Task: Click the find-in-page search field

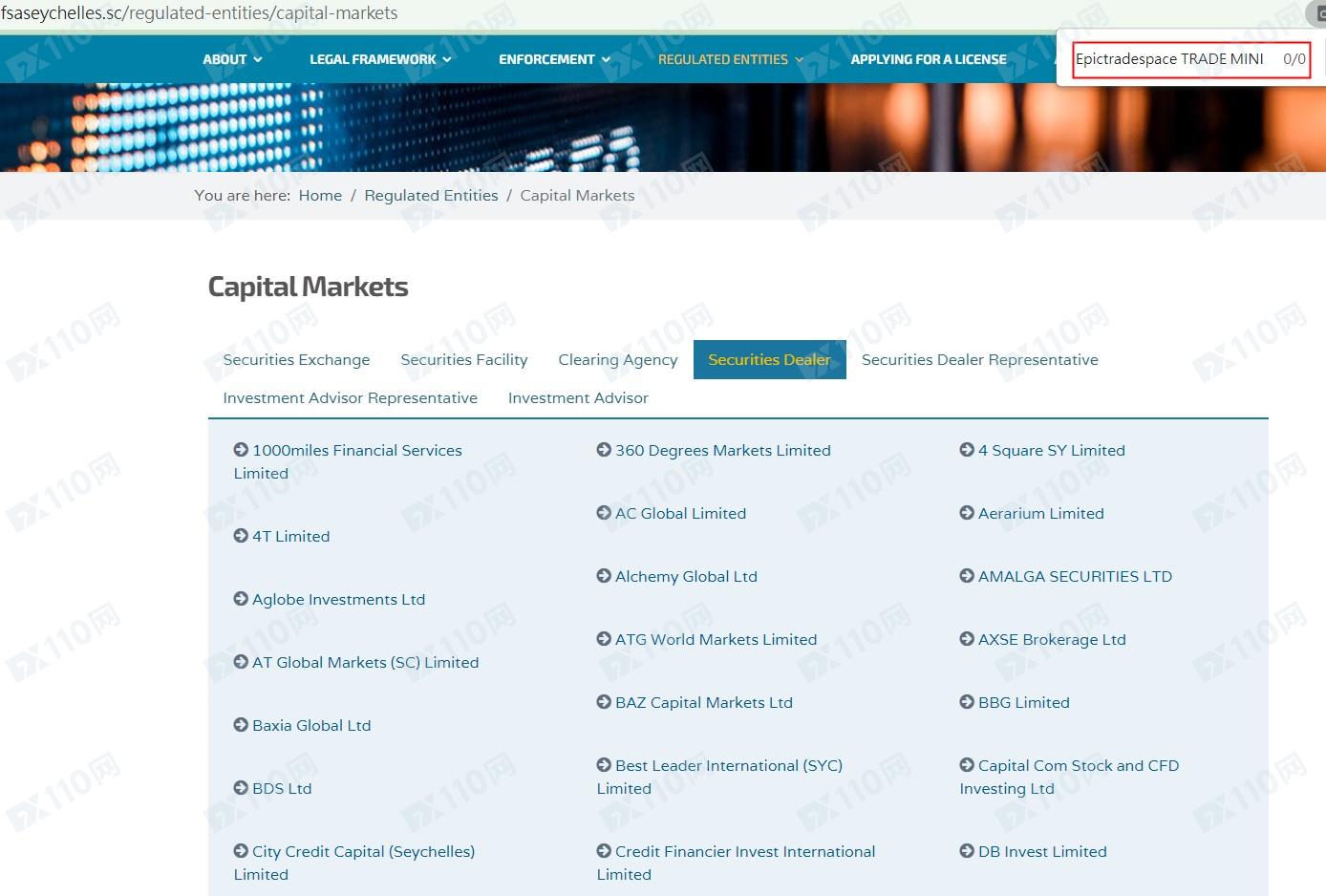Action: 1170,59
